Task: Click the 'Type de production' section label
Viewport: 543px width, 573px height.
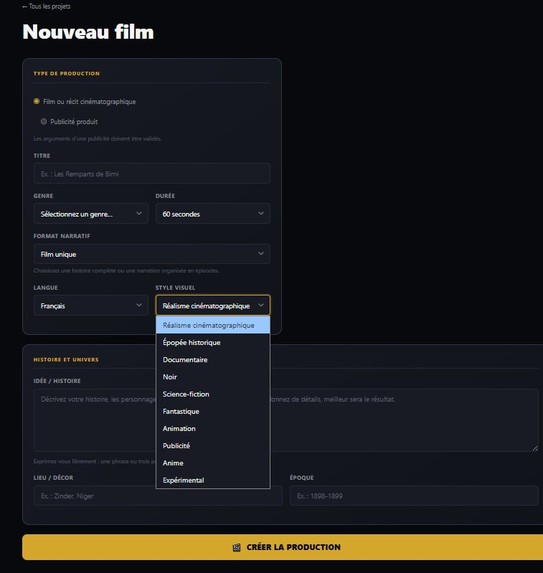Action: [x=67, y=73]
